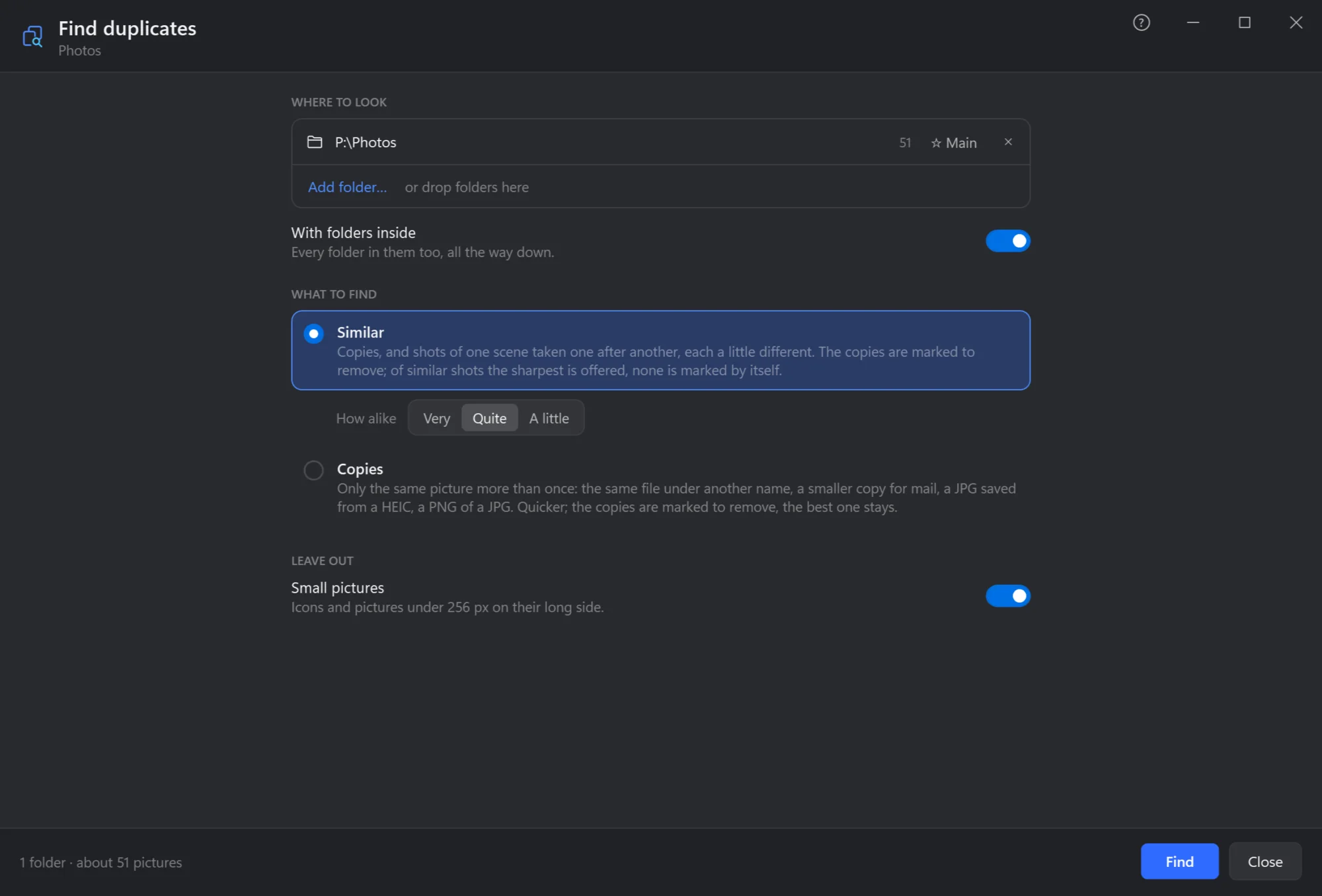Click the WHAT TO FIND heading
Viewport: 1322px width, 896px height.
[334, 295]
